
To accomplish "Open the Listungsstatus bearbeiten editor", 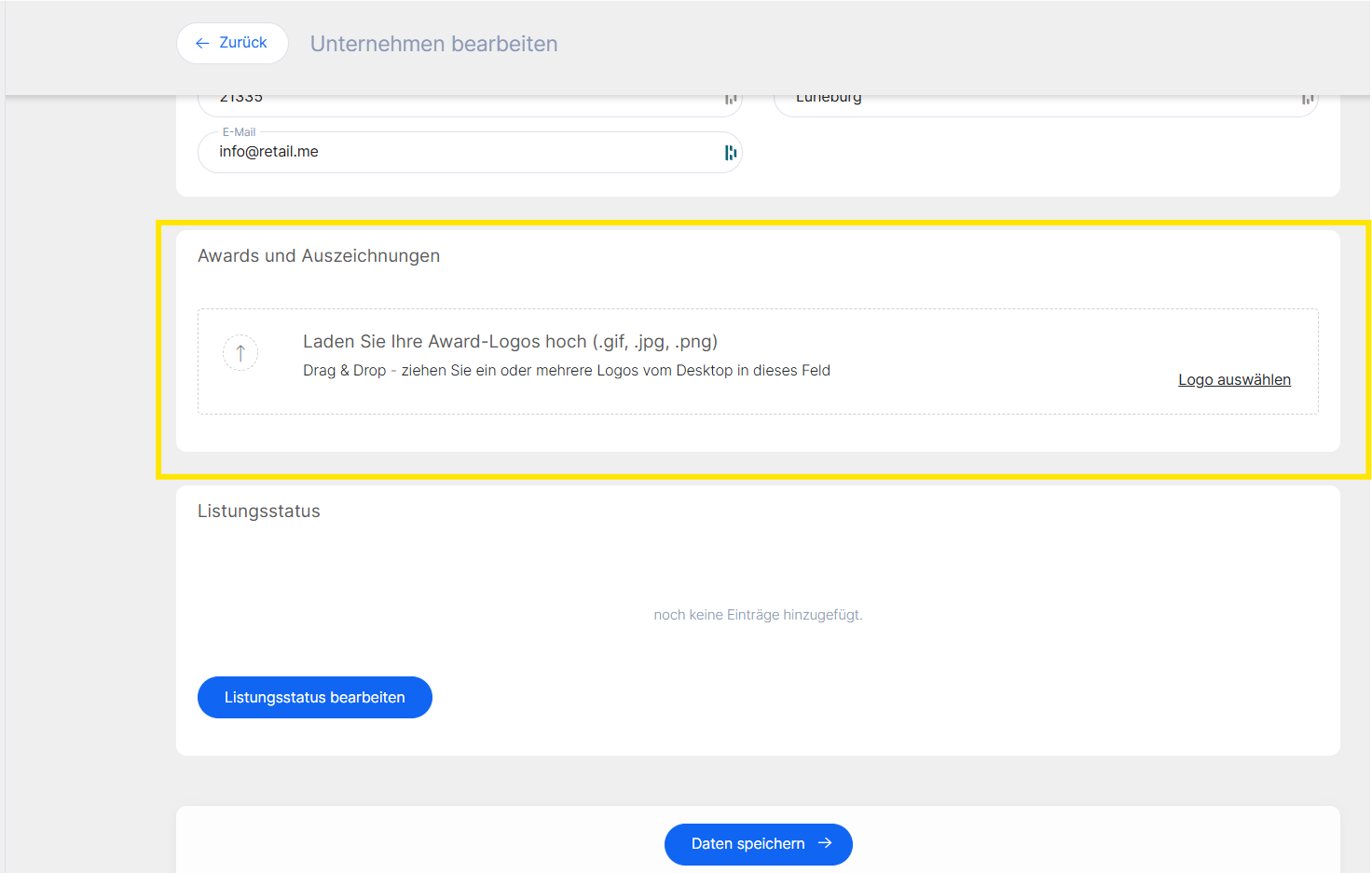I will 314,698.
